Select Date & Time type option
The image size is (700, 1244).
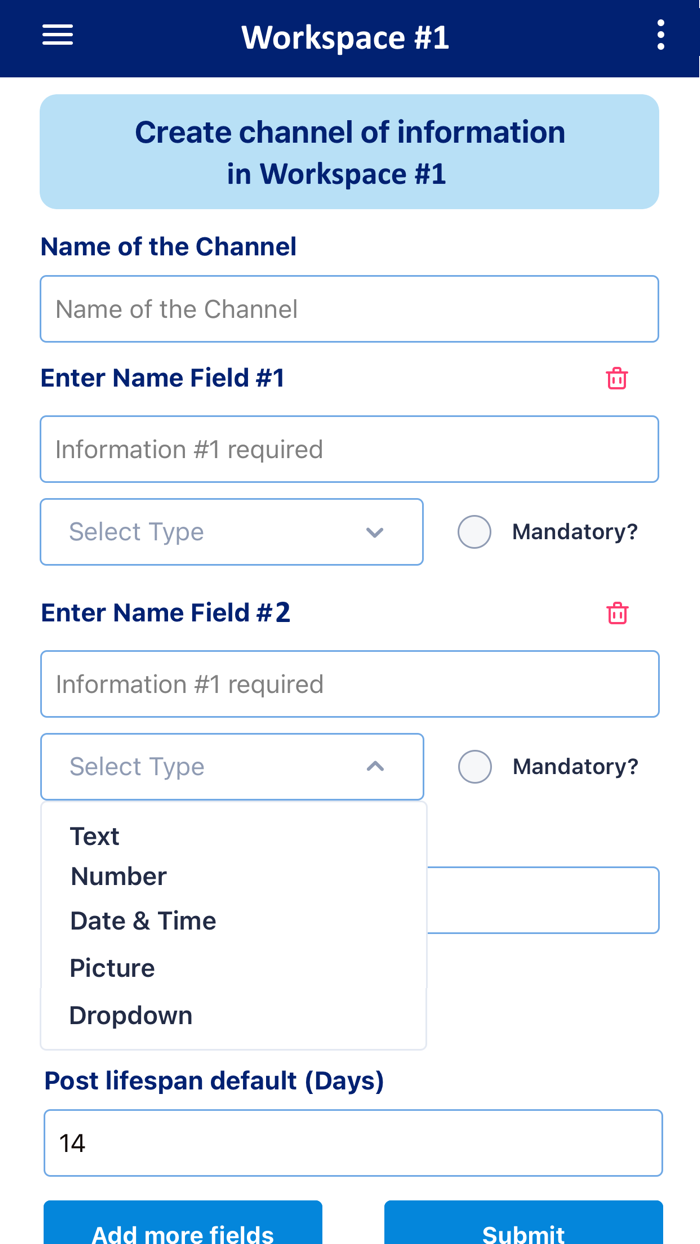pyautogui.click(x=143, y=921)
